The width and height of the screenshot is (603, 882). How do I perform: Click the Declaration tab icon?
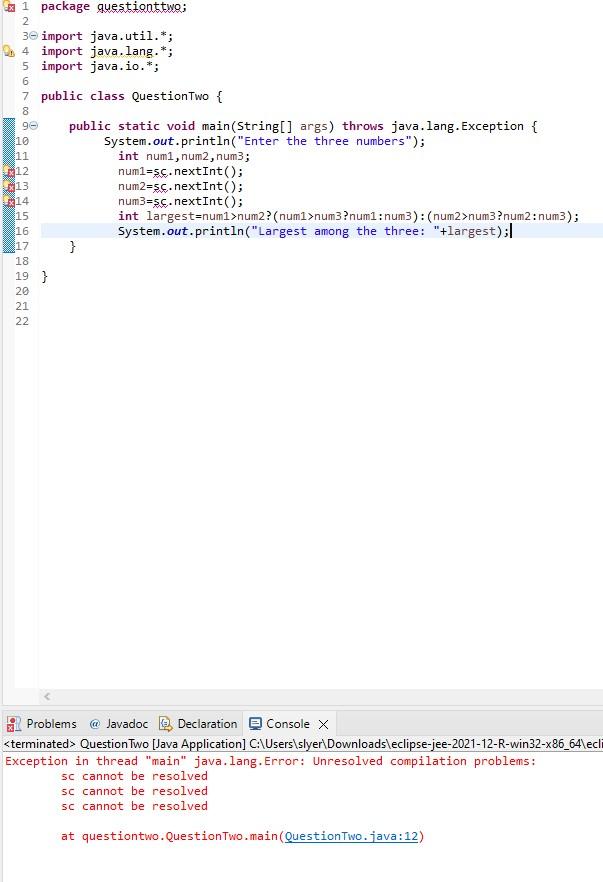point(165,723)
